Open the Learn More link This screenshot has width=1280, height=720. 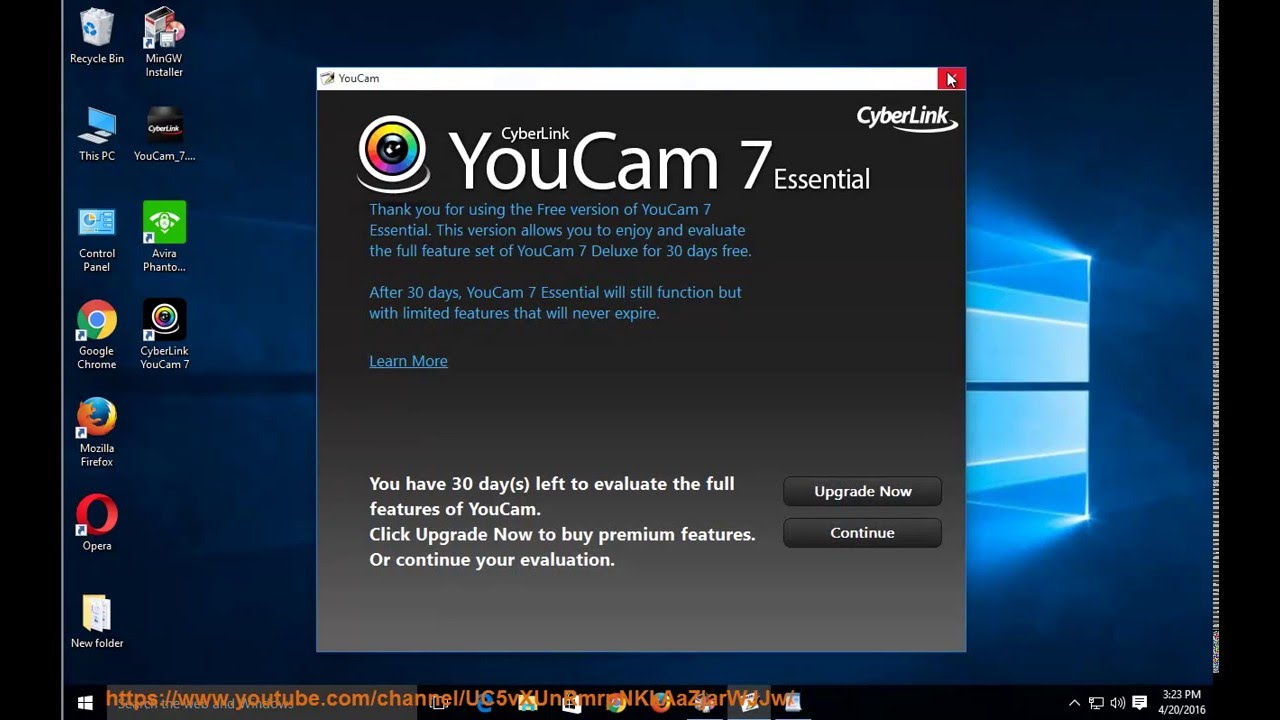coord(408,361)
